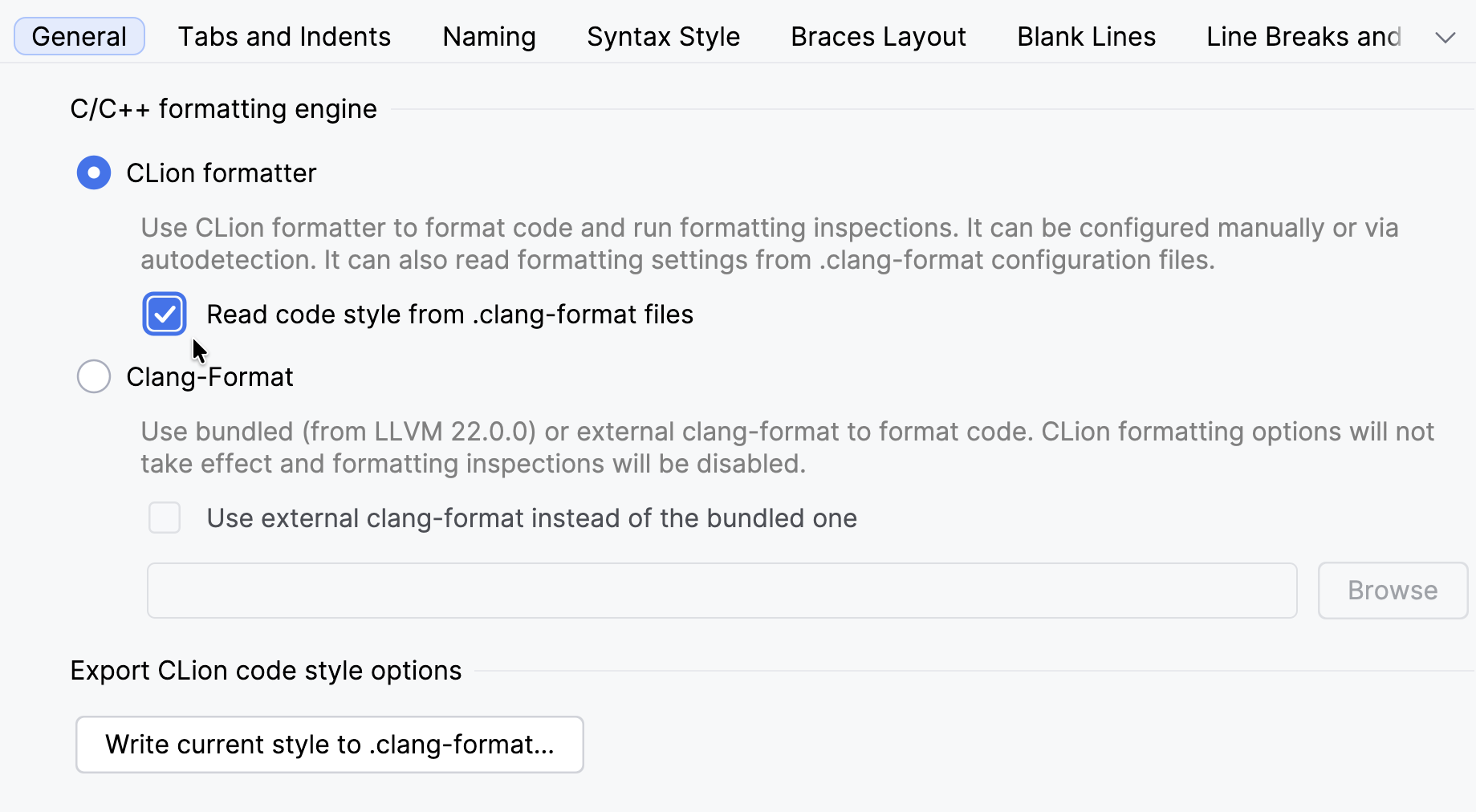Open the Braces Layout tab

[x=878, y=37]
